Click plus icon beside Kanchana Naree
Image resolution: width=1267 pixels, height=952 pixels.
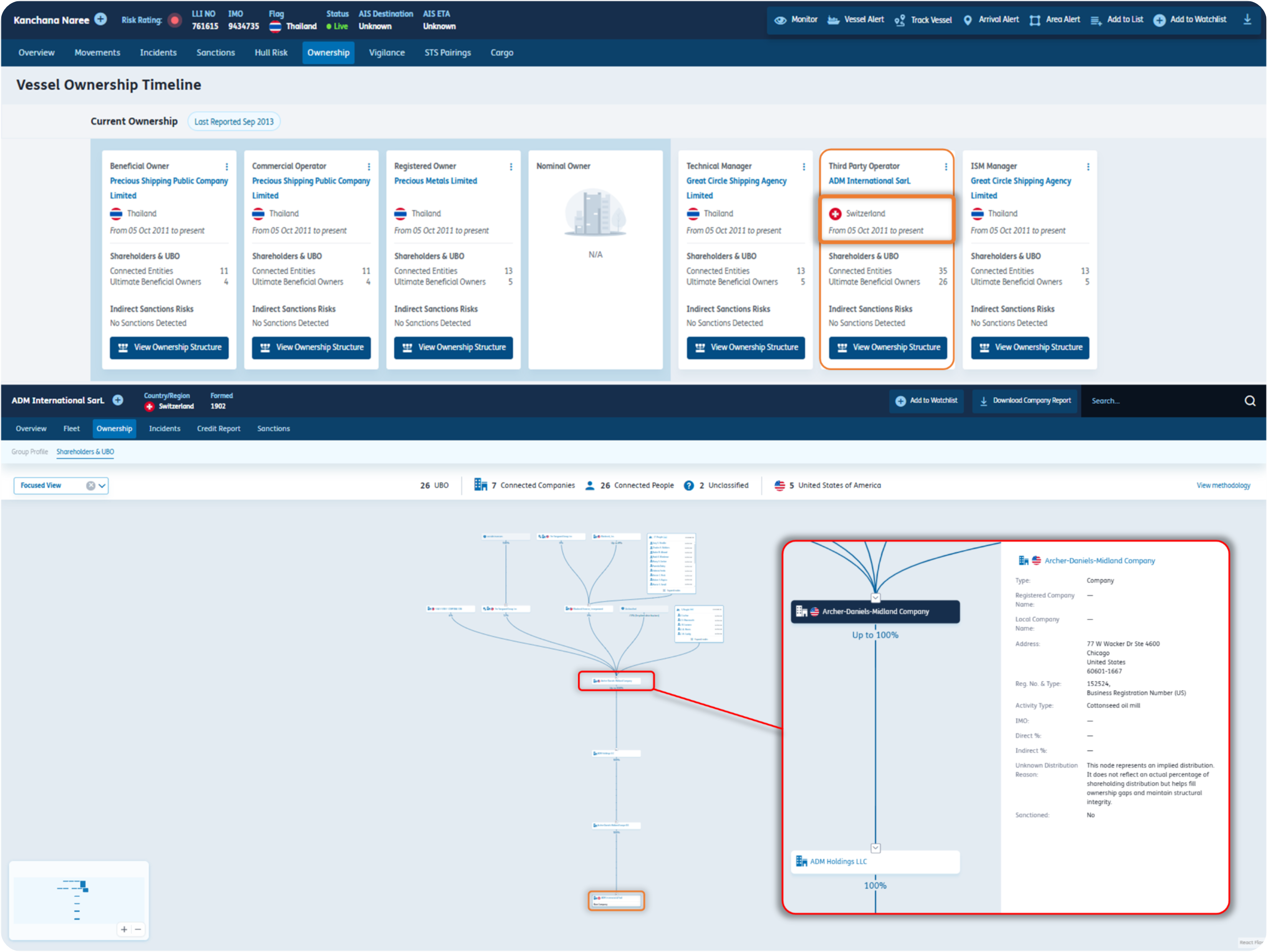click(x=101, y=20)
